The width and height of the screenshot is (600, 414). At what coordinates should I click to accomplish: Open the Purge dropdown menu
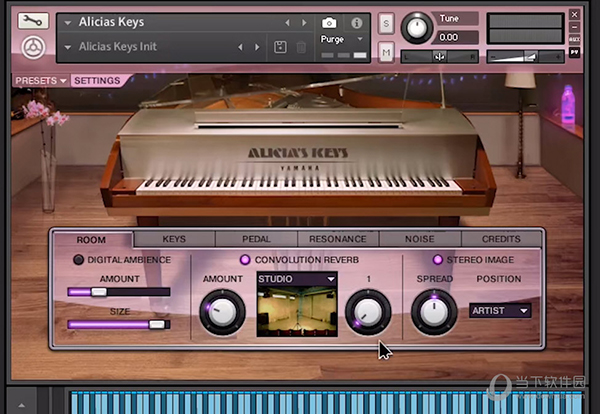tap(360, 39)
